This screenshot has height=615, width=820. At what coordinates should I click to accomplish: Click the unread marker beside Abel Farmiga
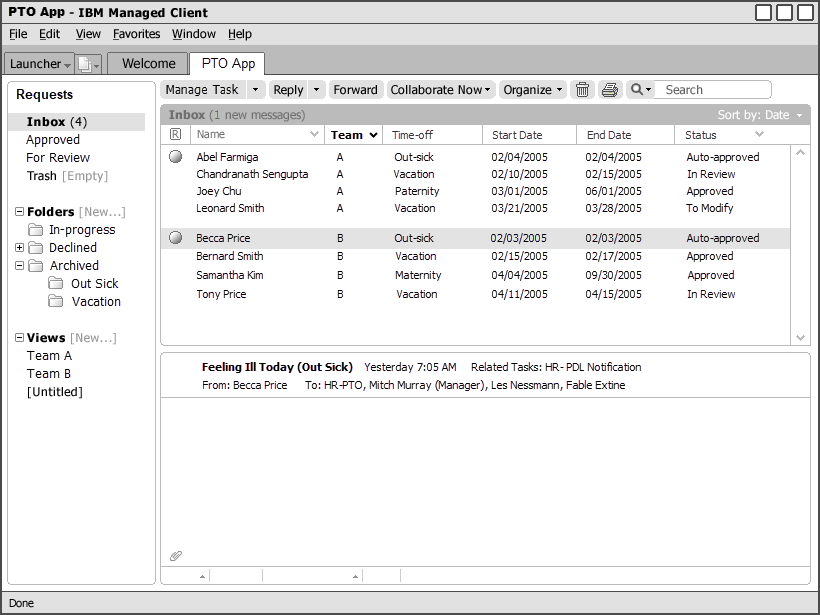pyautogui.click(x=176, y=156)
